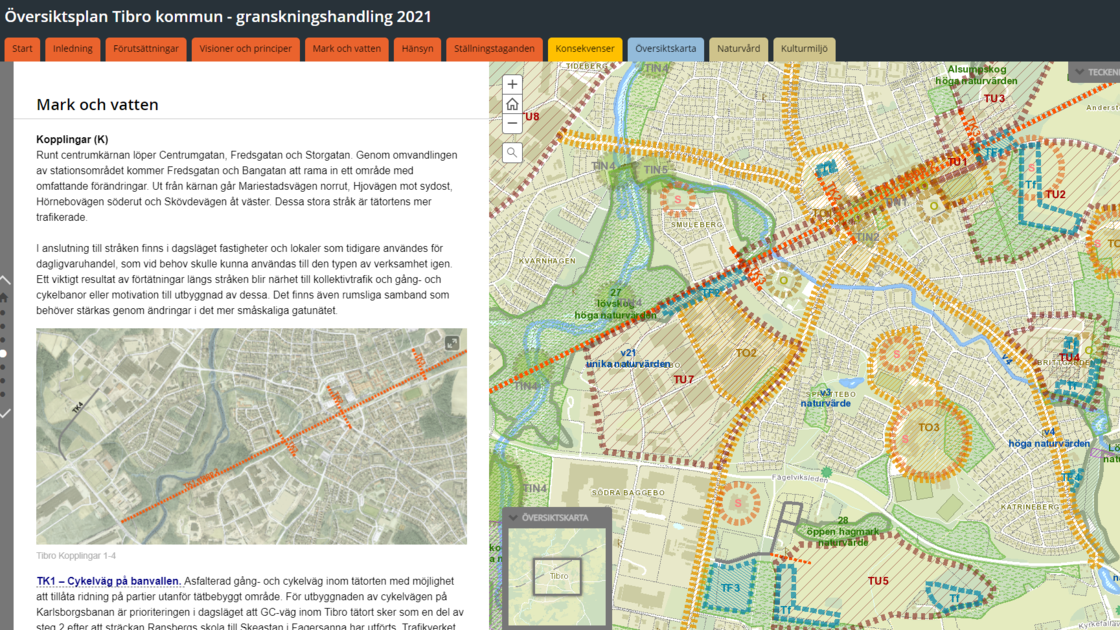Open the map search tool
The image size is (1120, 630).
tap(512, 153)
